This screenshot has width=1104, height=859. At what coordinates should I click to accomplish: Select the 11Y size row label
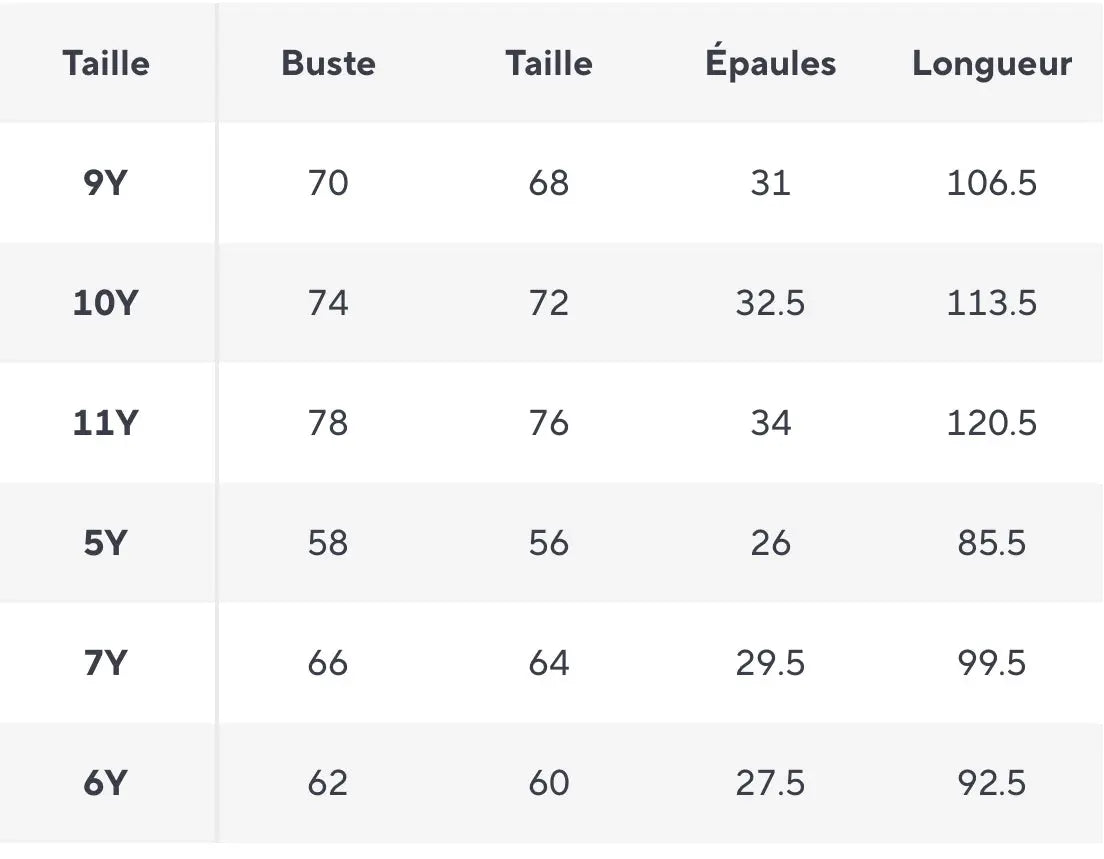click(x=106, y=423)
